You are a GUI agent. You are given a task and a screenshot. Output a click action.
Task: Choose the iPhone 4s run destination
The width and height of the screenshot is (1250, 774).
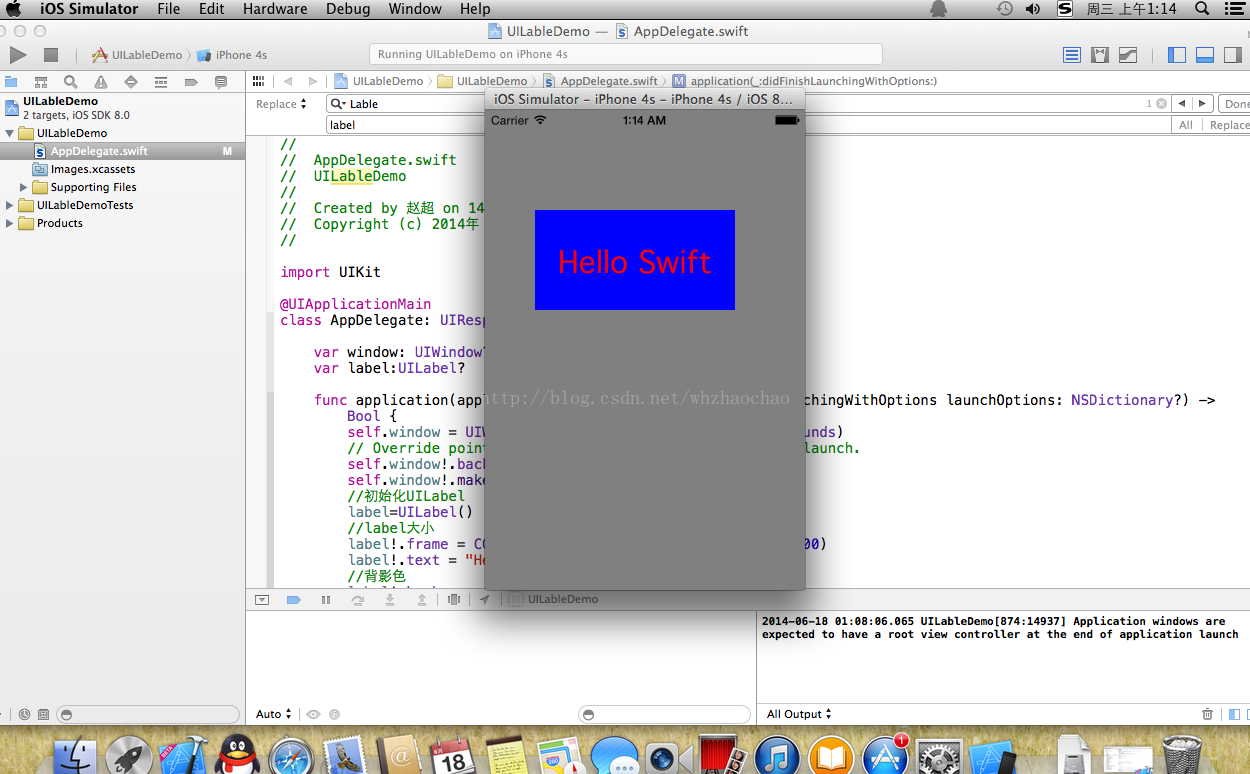point(232,55)
